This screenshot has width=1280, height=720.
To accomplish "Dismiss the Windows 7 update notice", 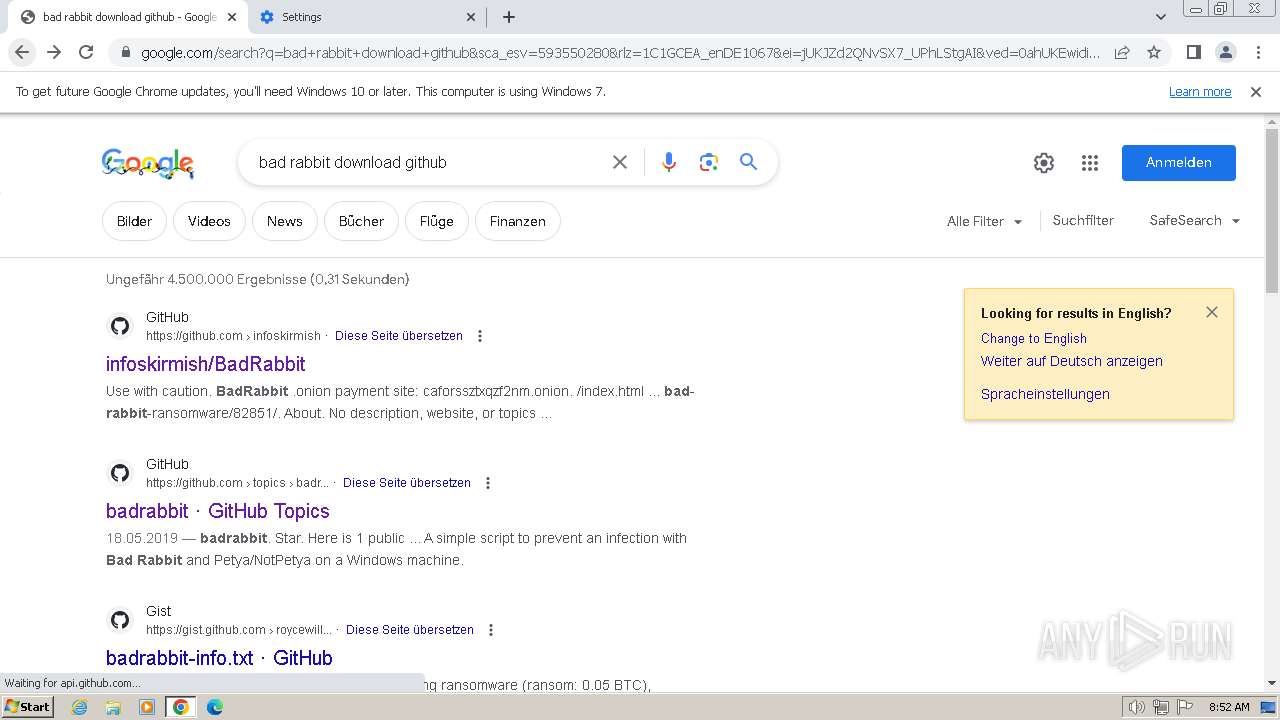I will [1256, 91].
